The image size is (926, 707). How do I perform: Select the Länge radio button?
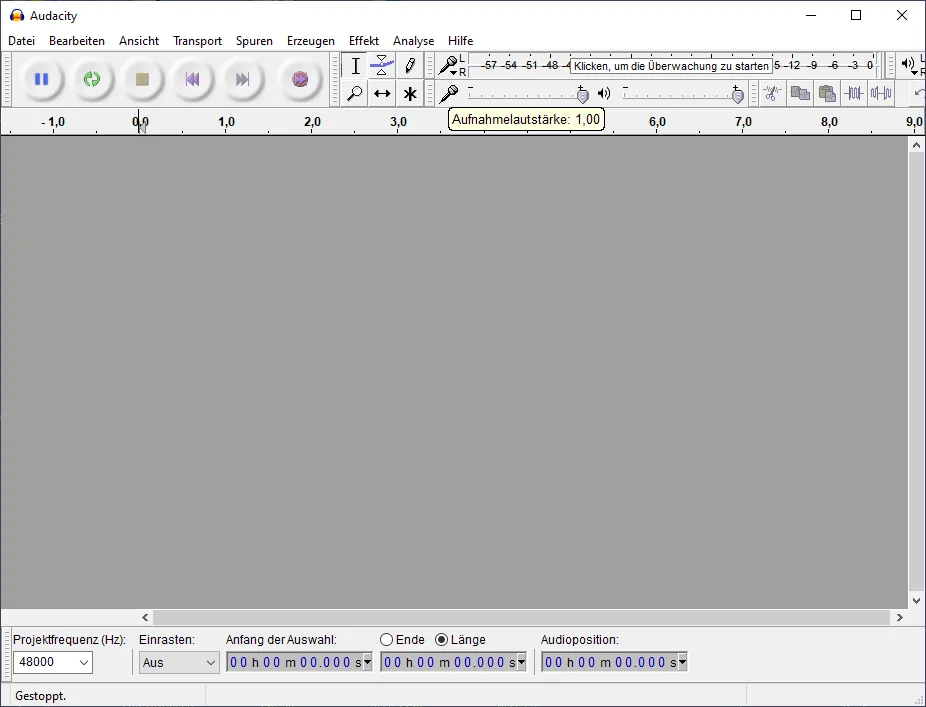point(442,640)
